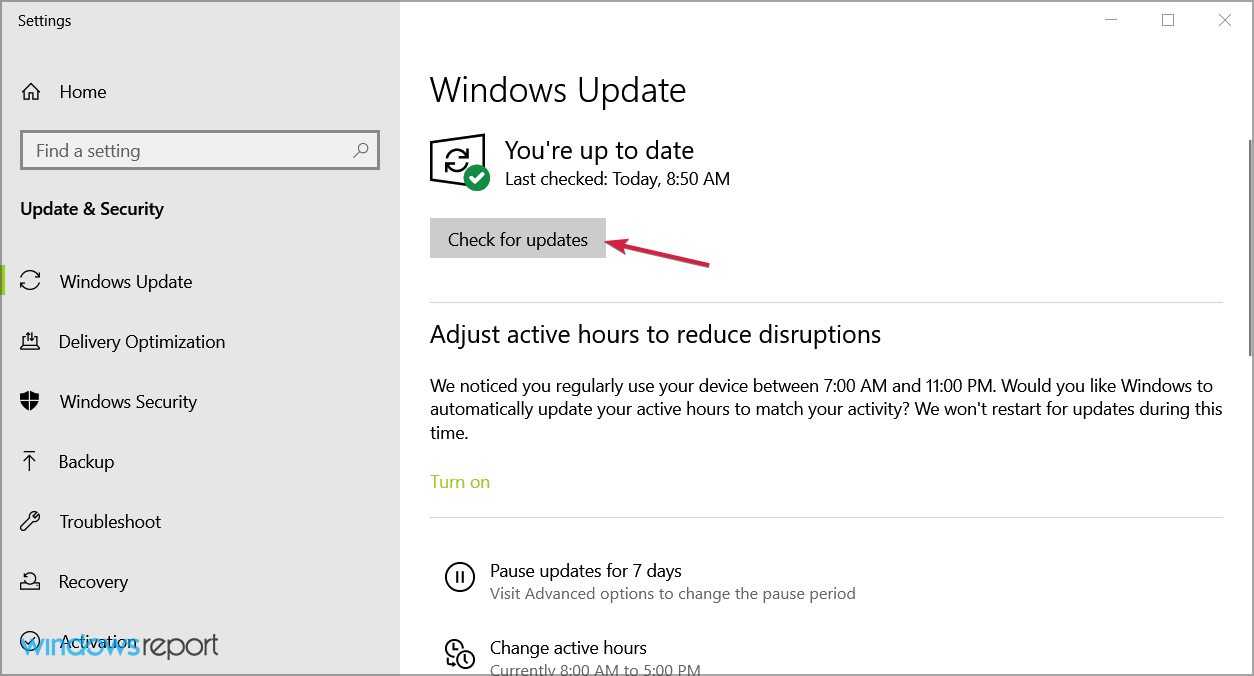Click the Turn on link for active hours
This screenshot has width=1254, height=676.
coord(460,482)
